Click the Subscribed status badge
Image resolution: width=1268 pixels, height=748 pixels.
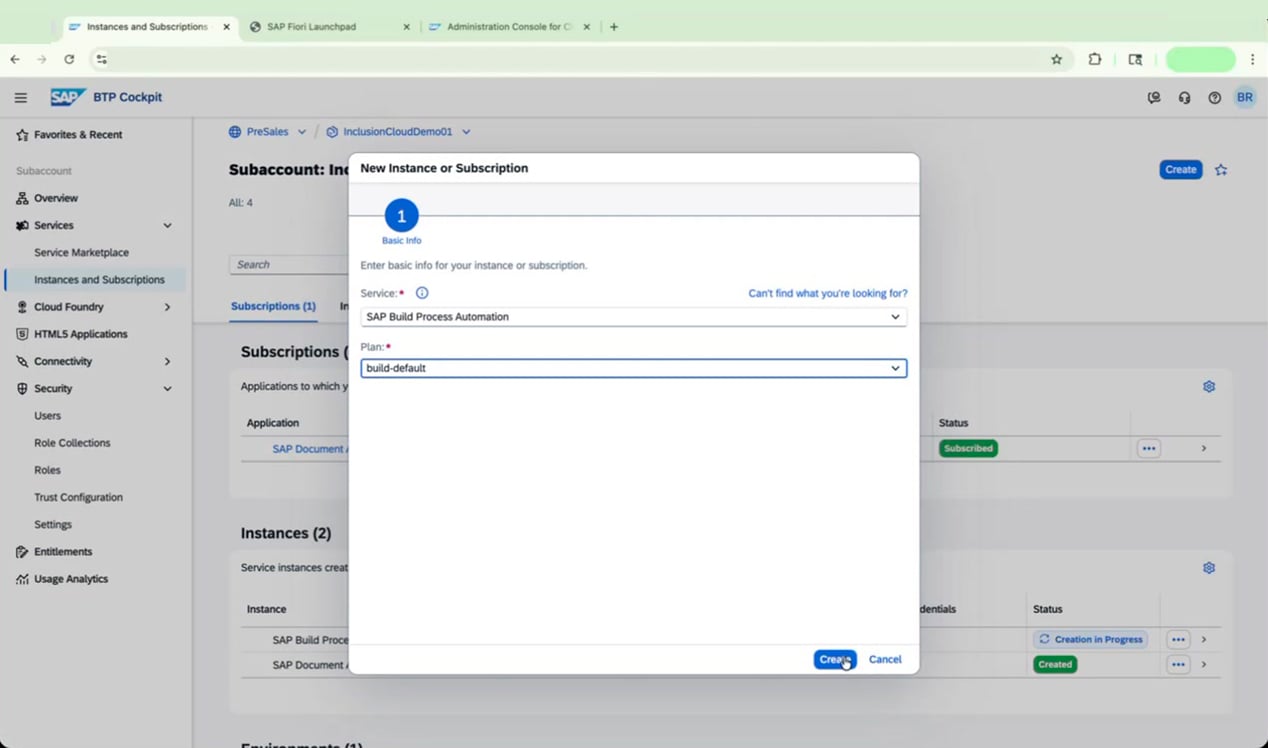click(x=968, y=448)
